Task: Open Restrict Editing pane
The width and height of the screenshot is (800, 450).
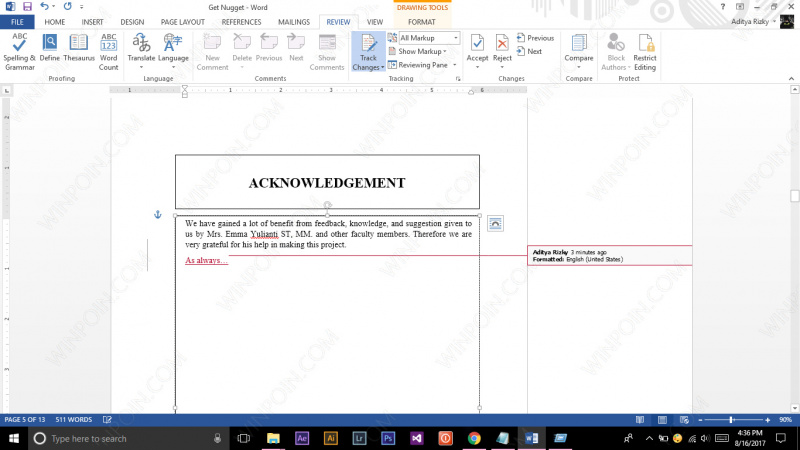Action: [645, 52]
